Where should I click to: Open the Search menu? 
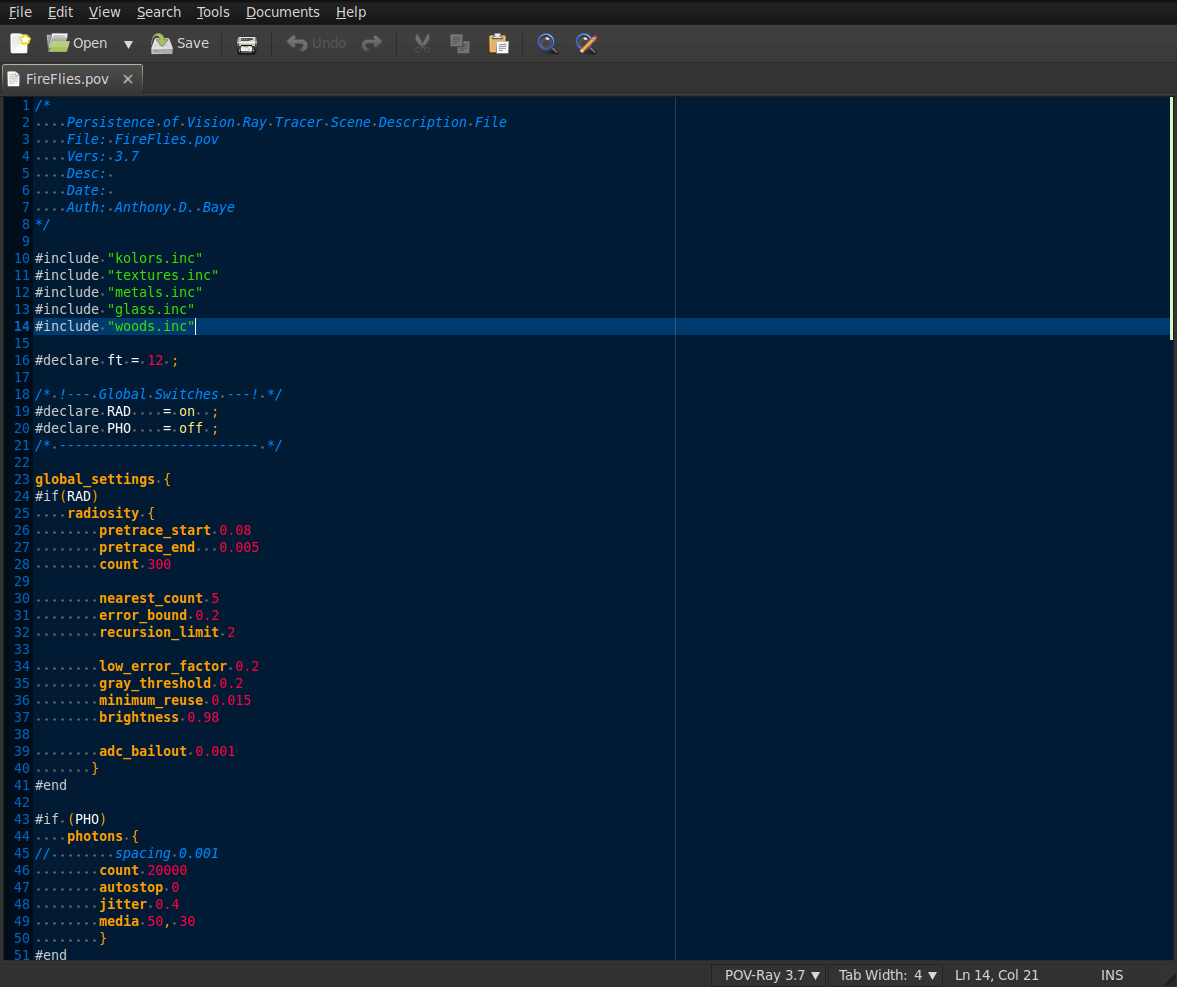pos(159,12)
